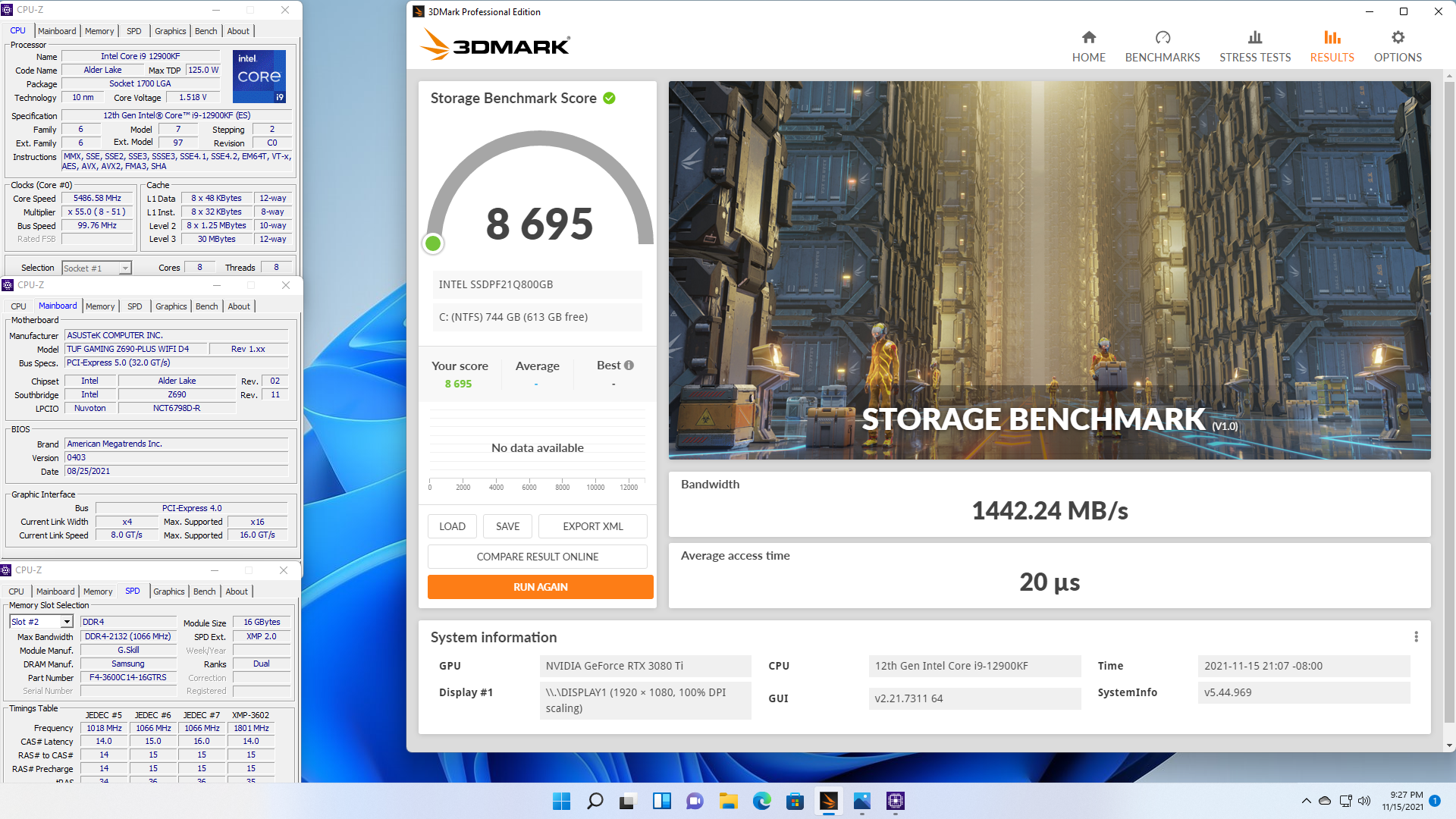Open Microsoft Store from the taskbar
Screen dimensions: 1456x819
point(795,801)
